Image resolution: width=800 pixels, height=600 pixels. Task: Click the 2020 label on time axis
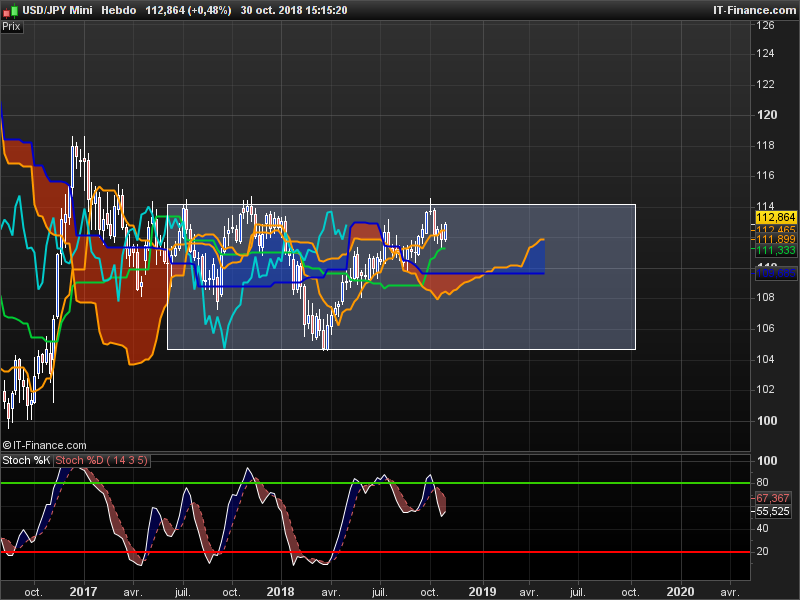pyautogui.click(x=680, y=592)
